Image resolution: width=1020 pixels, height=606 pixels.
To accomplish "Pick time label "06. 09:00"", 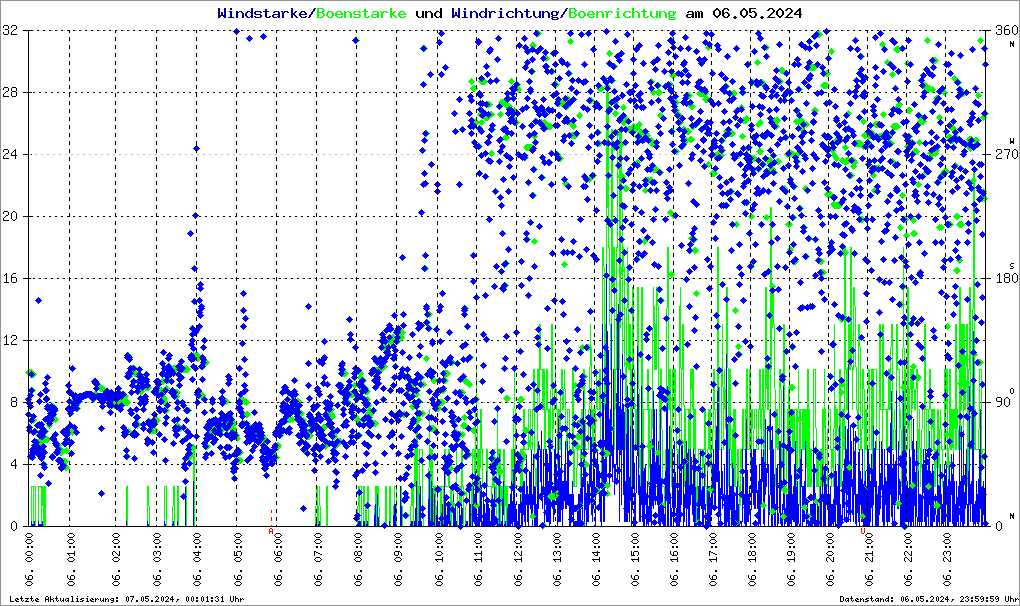I will coord(397,559).
